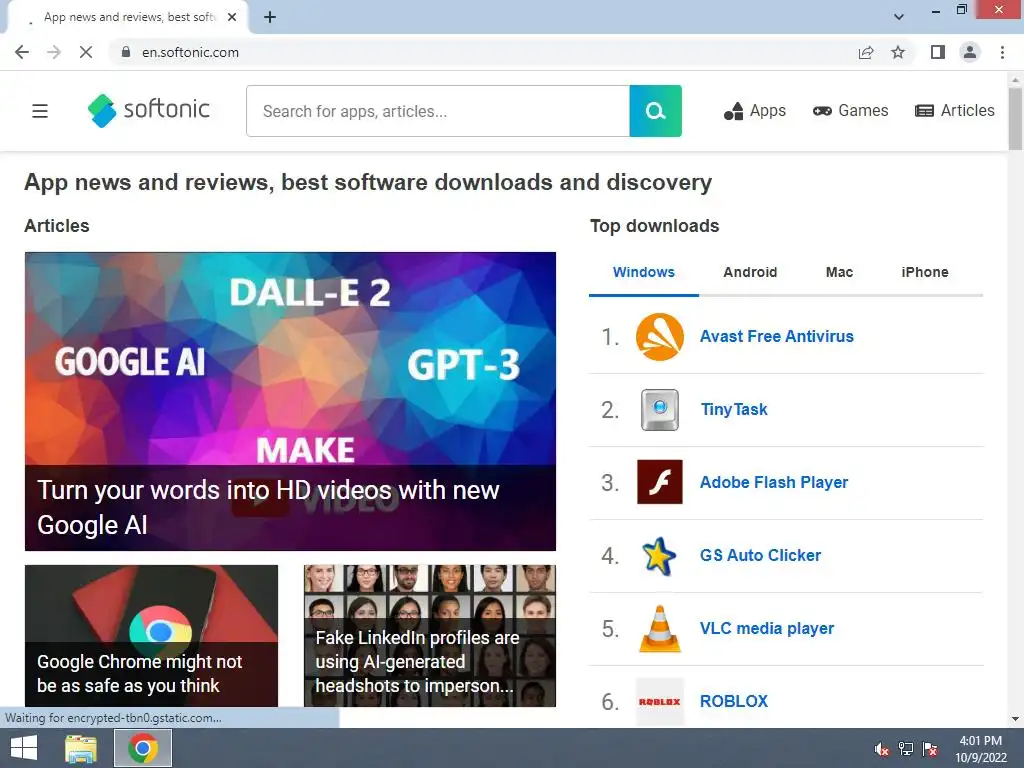Click the Adobe Flash Player icon

coord(660,482)
